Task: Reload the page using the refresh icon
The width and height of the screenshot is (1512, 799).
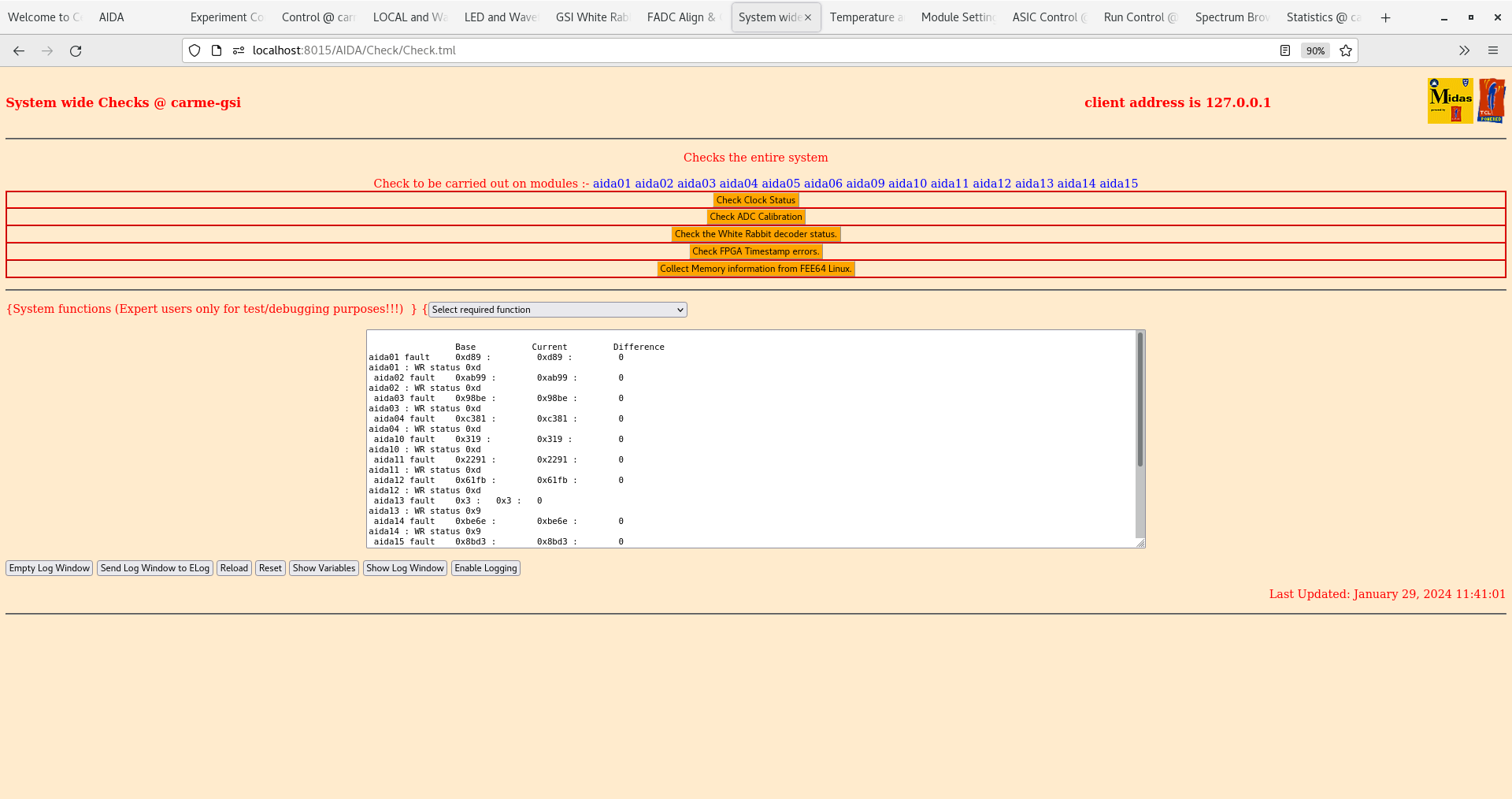Action: [76, 50]
